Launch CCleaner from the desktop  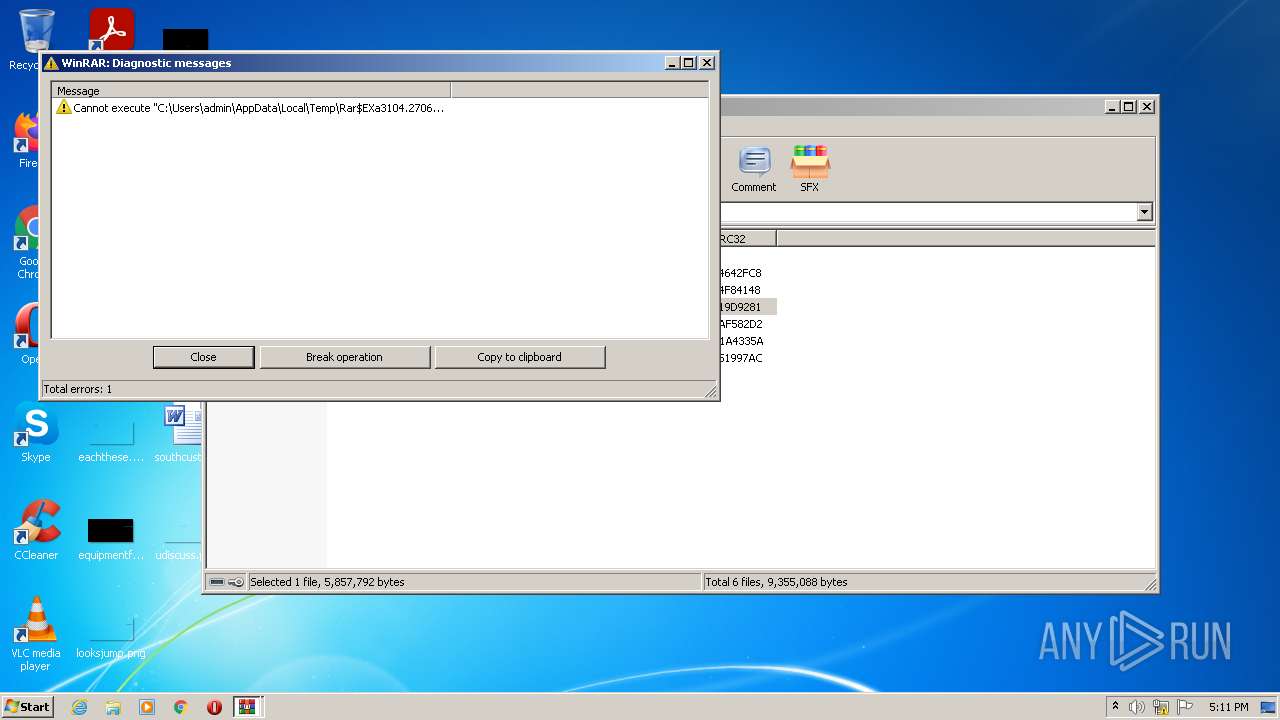pos(36,531)
